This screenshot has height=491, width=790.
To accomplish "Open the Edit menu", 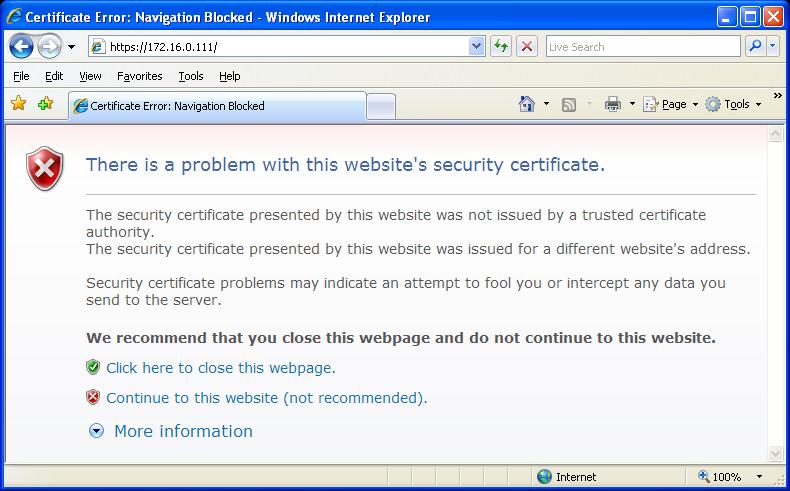I will click(x=54, y=76).
